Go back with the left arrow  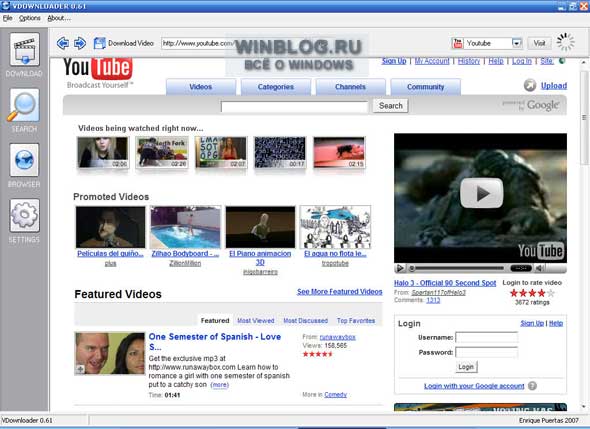click(63, 43)
